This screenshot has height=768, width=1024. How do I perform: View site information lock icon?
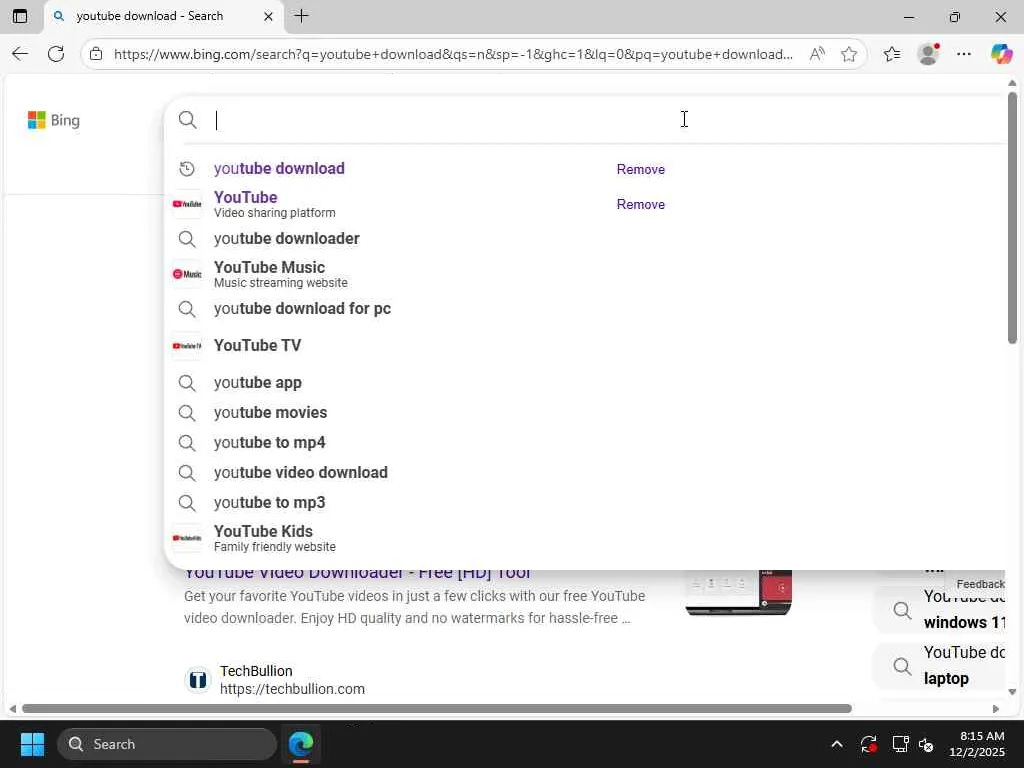coord(96,54)
